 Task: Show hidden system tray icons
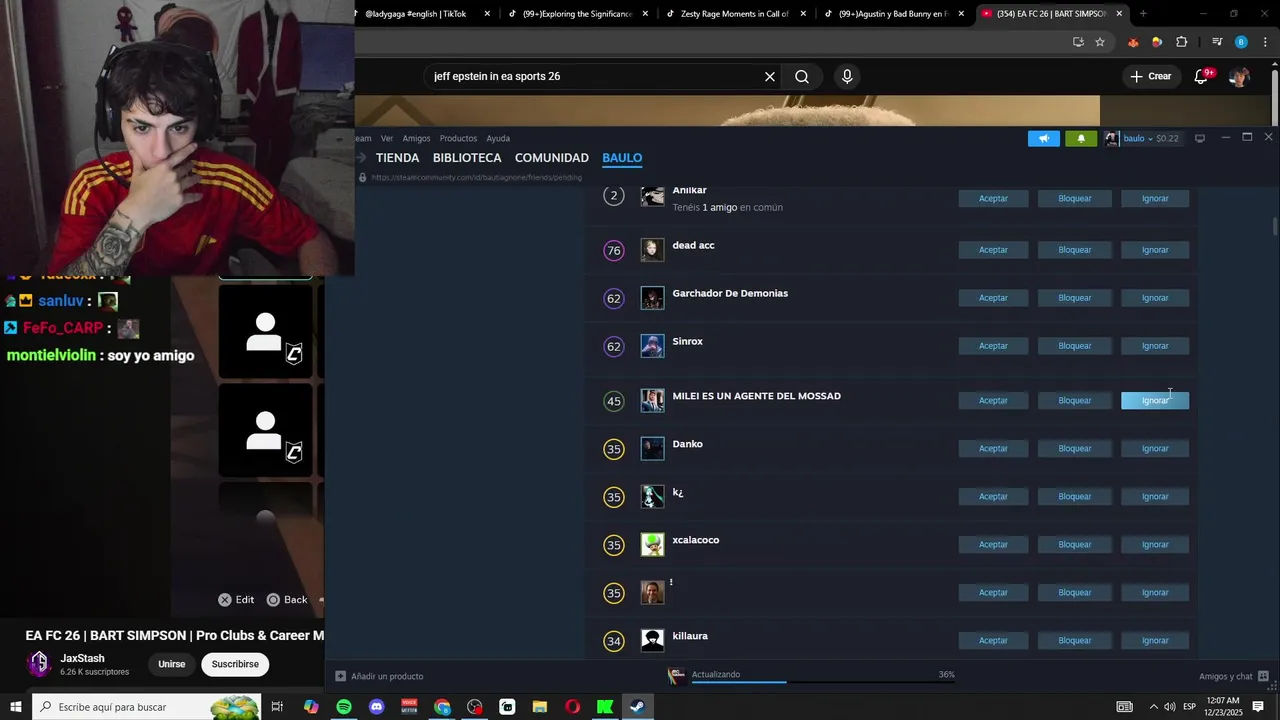1153,707
